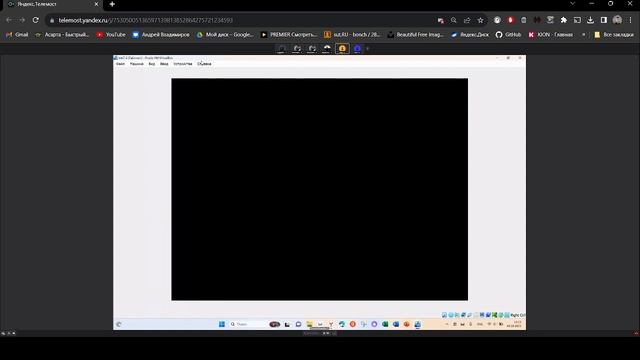The width and height of the screenshot is (640, 360).
Task: Open the browser profile avatar
Action: [x=617, y=20]
